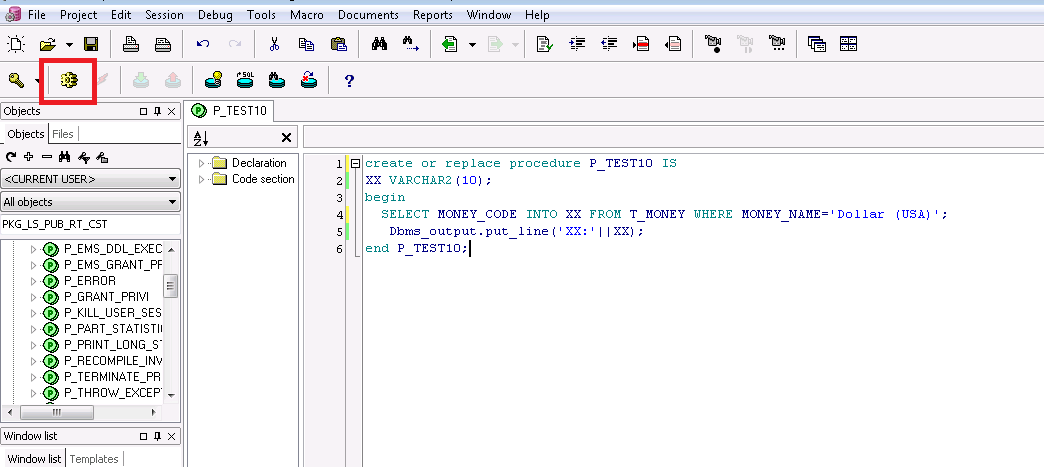Click the PKG_LS_PUB_RT_CST input field
The height and width of the screenshot is (467, 1044).
[91, 224]
